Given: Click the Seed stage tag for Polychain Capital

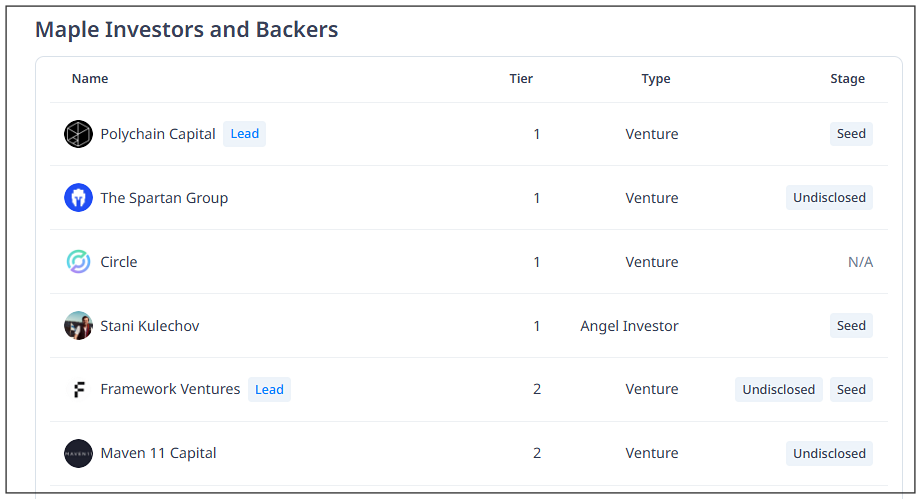Looking at the screenshot, I should [x=851, y=134].
